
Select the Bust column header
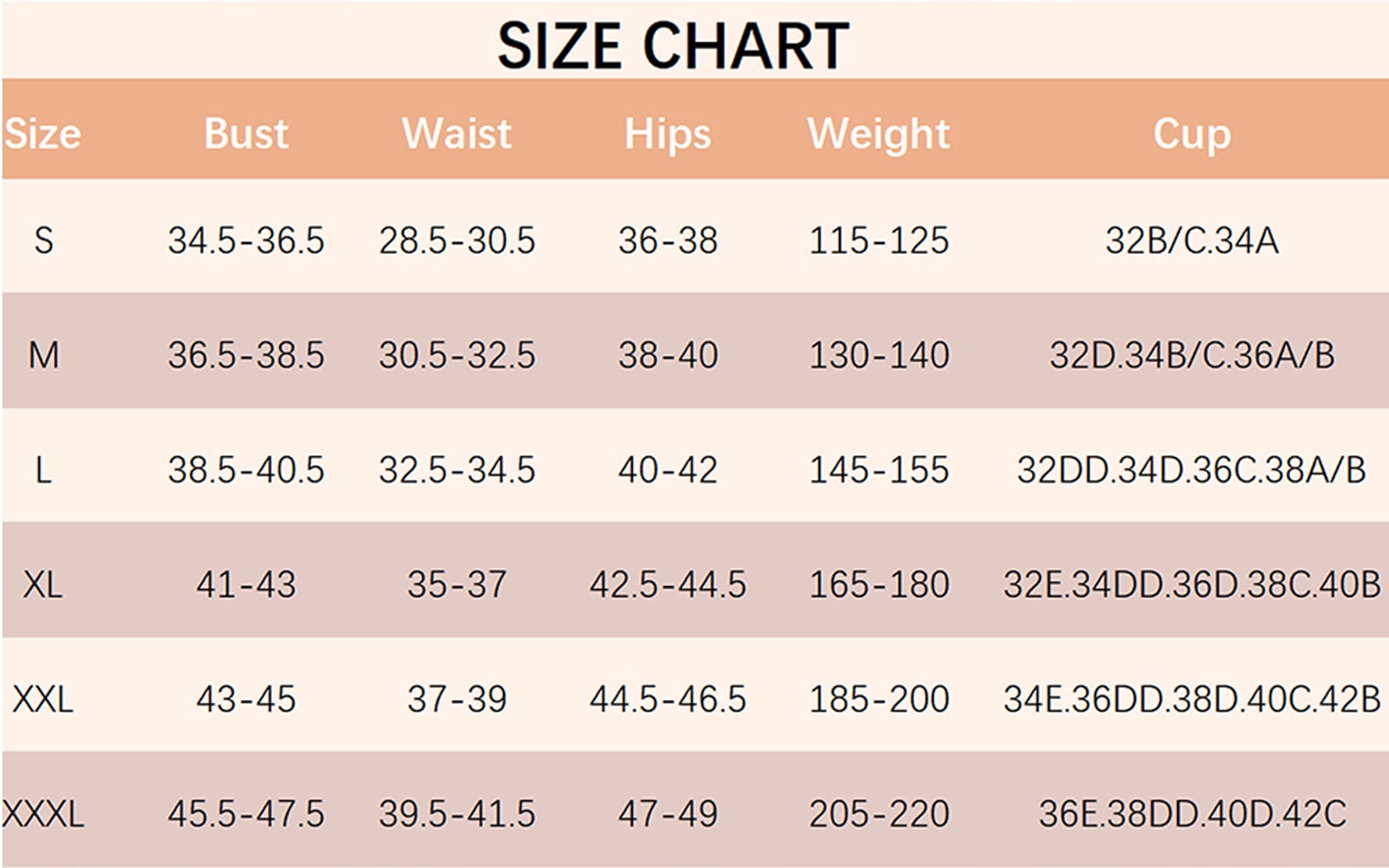click(246, 134)
